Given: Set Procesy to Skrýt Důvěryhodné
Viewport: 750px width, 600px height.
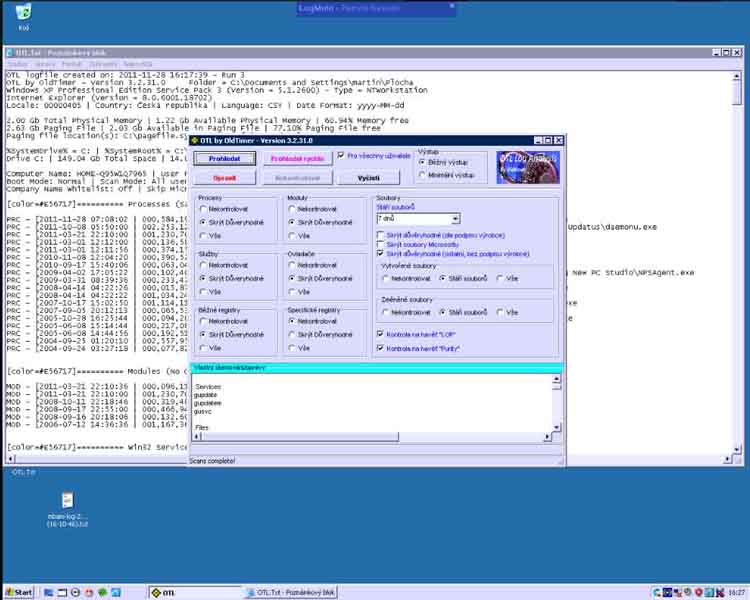Looking at the screenshot, I should (x=203, y=222).
